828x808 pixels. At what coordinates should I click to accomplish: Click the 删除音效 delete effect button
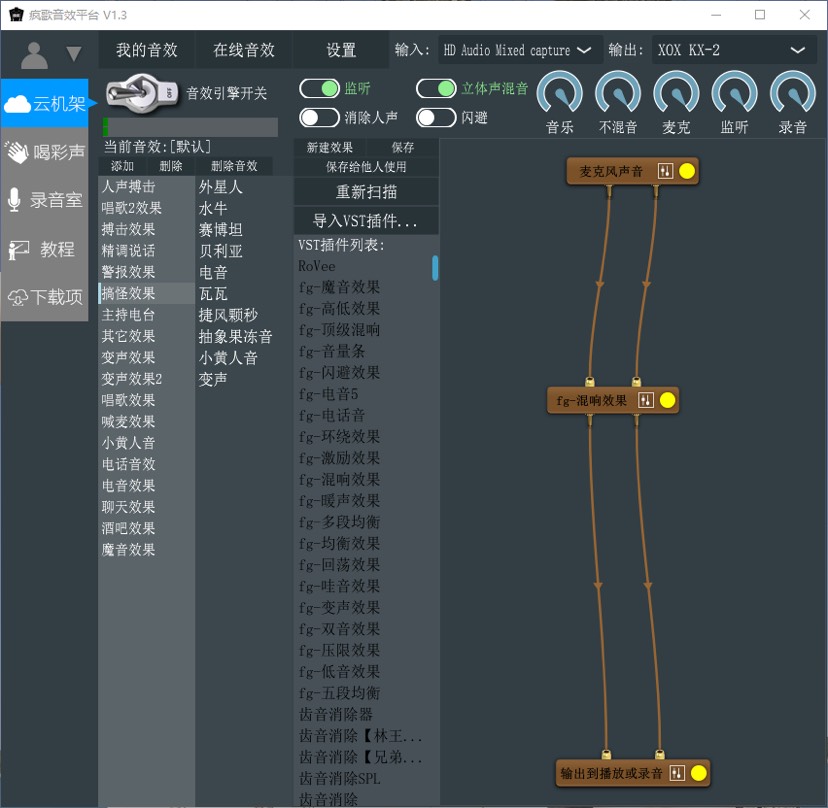[x=234, y=166]
